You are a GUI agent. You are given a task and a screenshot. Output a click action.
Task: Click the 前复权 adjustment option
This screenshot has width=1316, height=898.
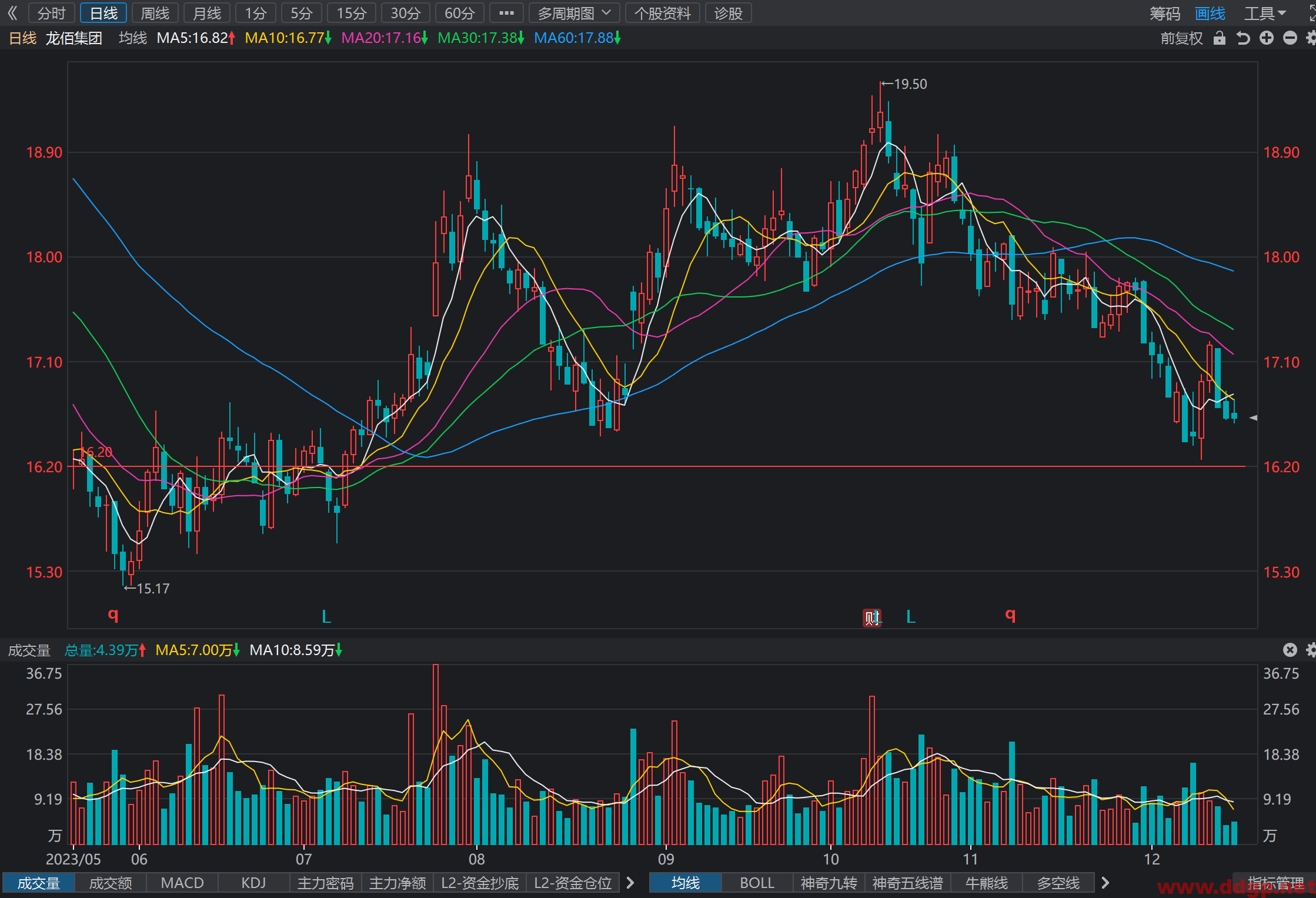pyautogui.click(x=1181, y=38)
